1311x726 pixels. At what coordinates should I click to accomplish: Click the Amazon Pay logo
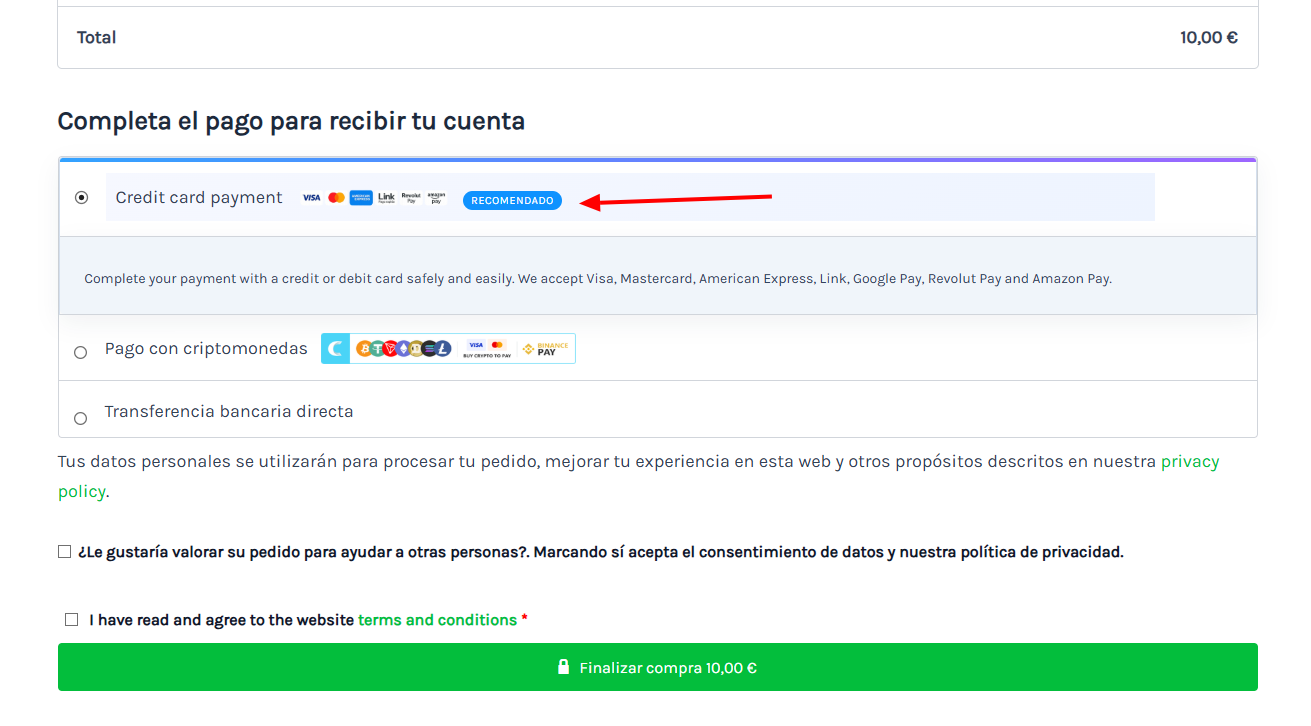coord(436,198)
